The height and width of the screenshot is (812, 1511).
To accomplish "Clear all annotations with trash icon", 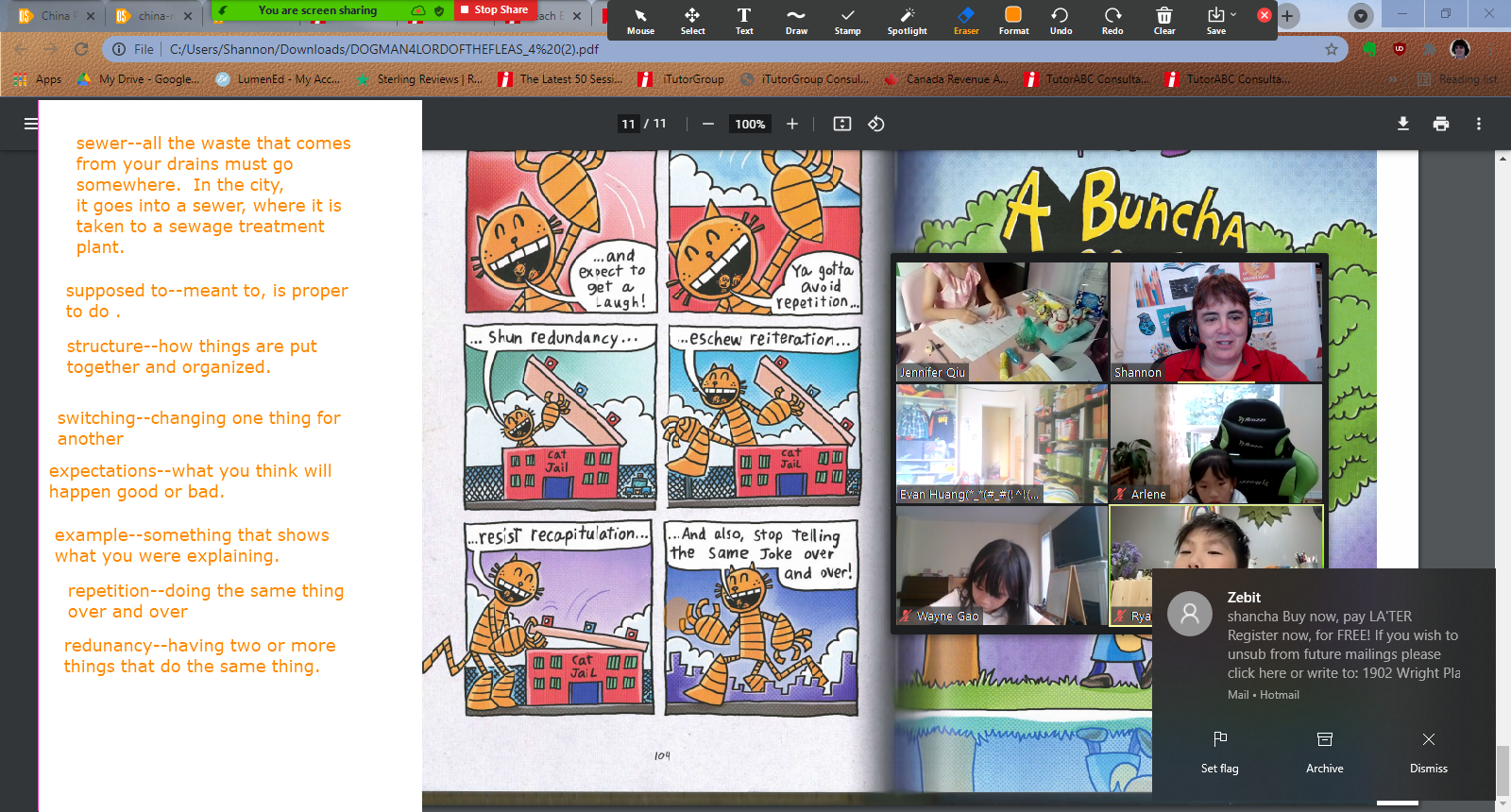I will pos(1164,21).
